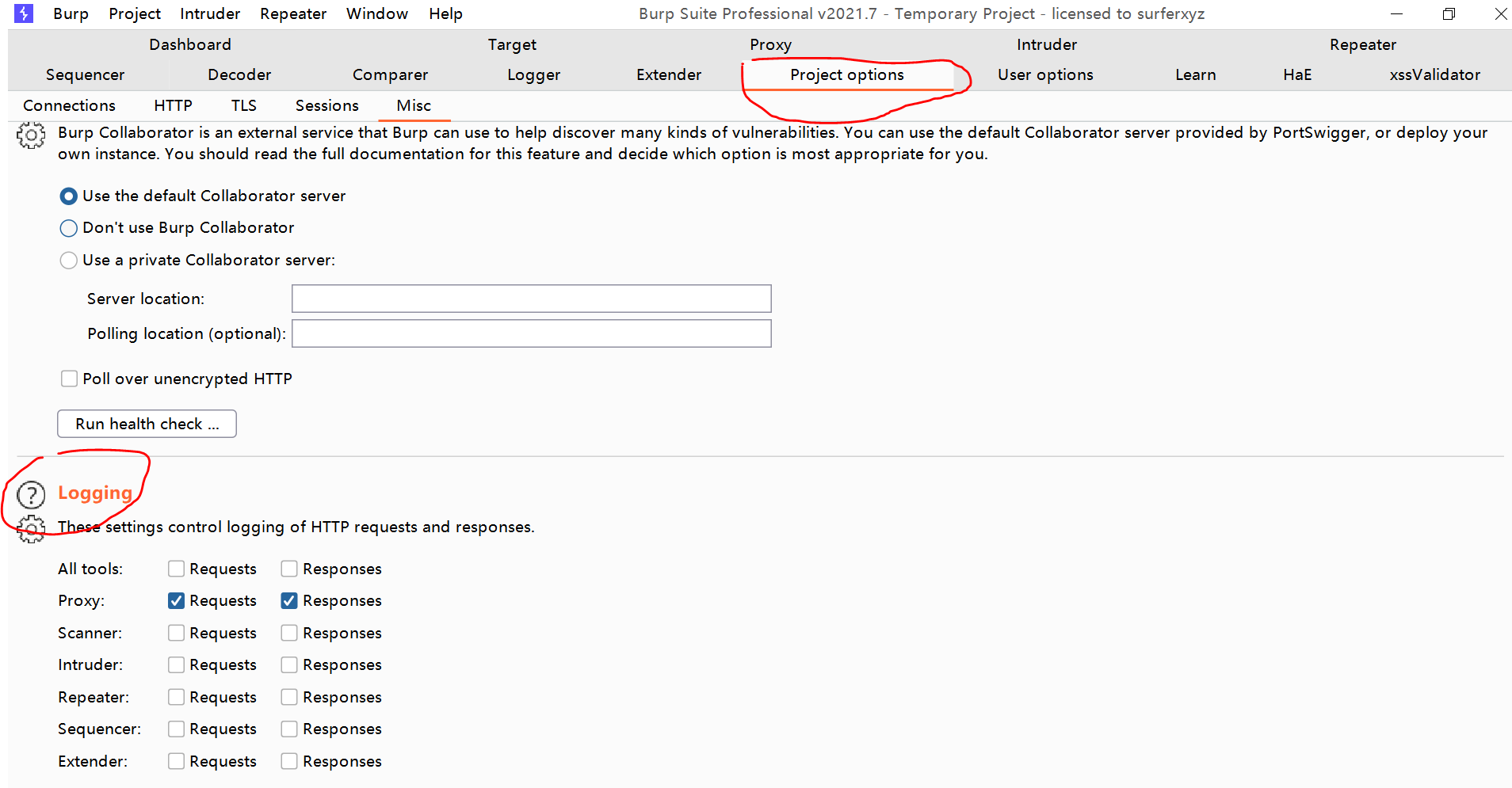Open the Connections sub-tab
This screenshot has height=788, width=1512.
point(69,105)
